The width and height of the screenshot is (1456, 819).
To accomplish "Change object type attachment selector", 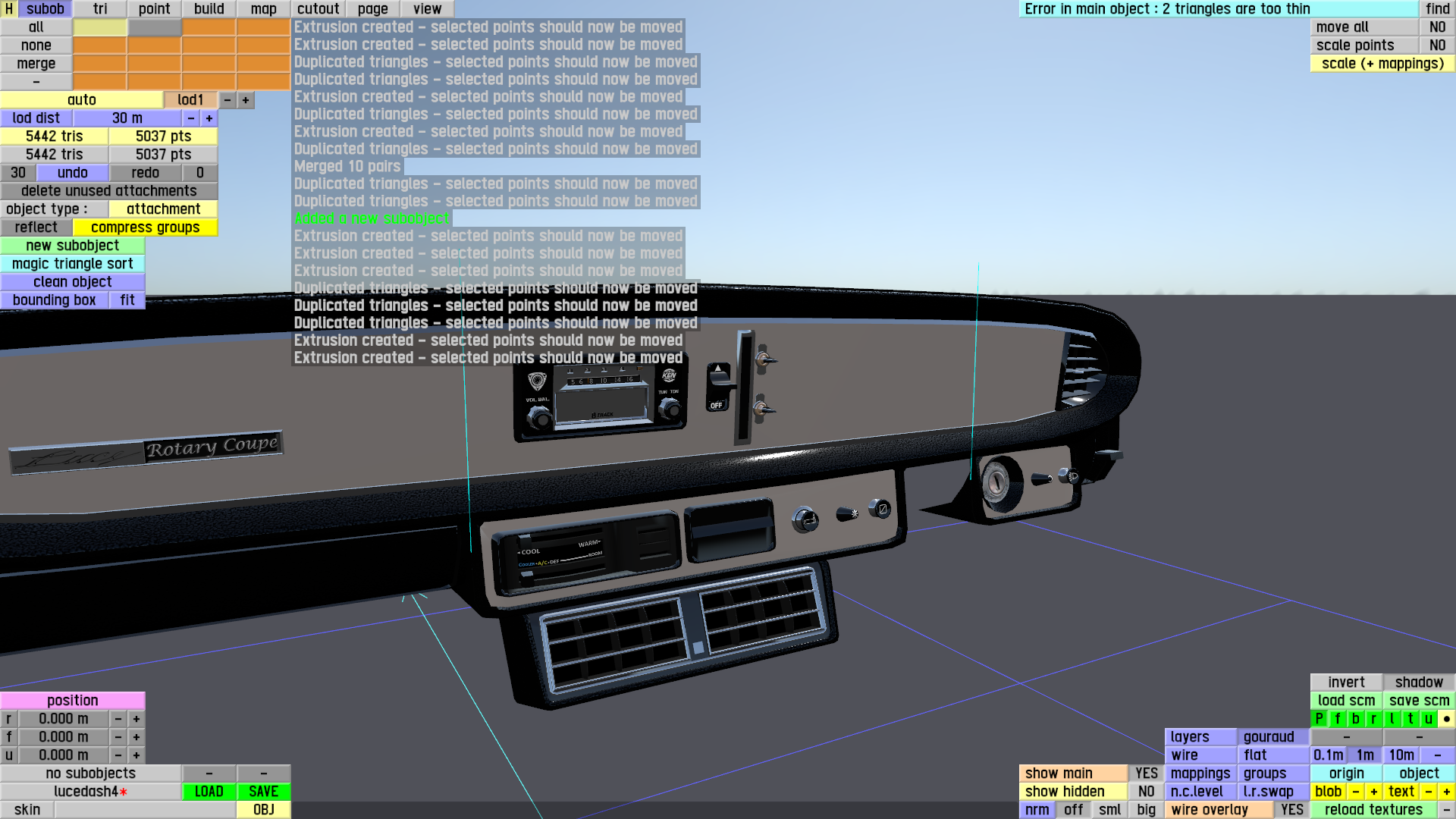I will tap(163, 209).
